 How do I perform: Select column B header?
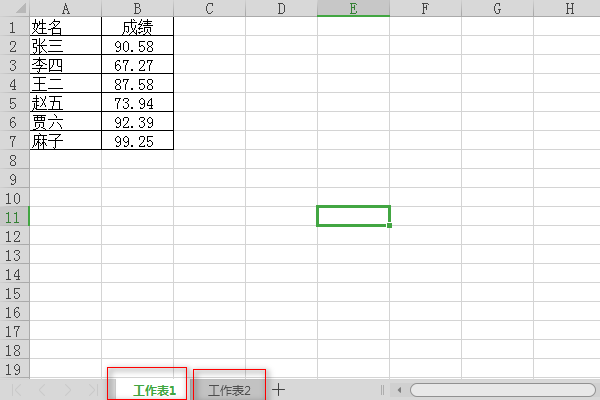pos(137,8)
